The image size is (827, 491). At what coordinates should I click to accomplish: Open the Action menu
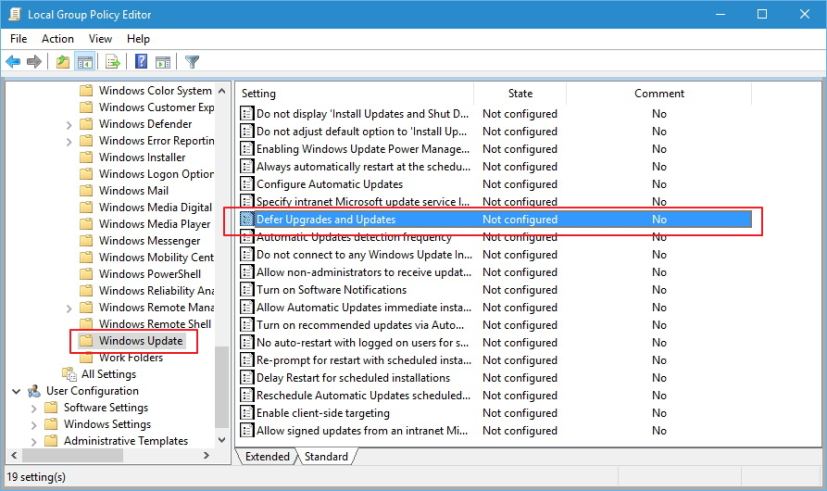[57, 38]
